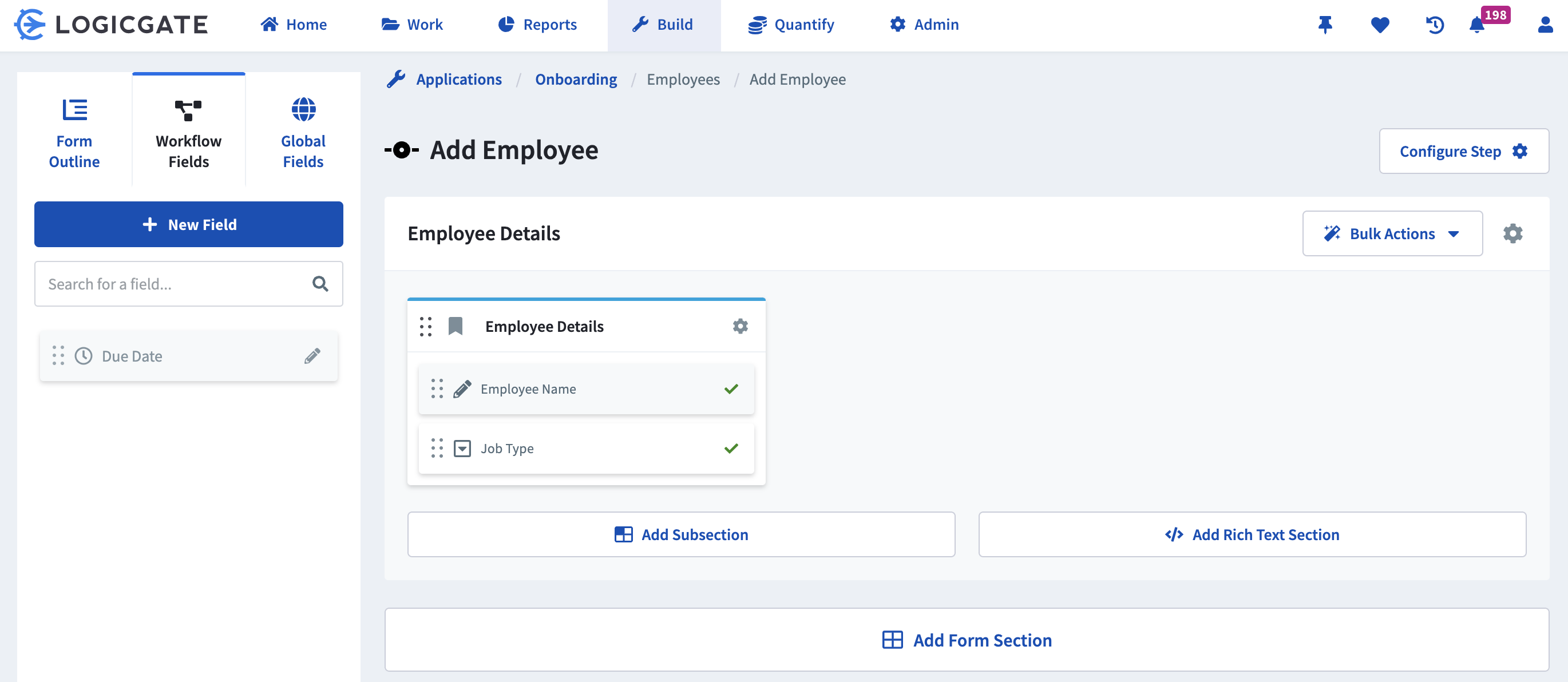Click the search magnifier in the field search
This screenshot has width=1568, height=682.
point(319,284)
